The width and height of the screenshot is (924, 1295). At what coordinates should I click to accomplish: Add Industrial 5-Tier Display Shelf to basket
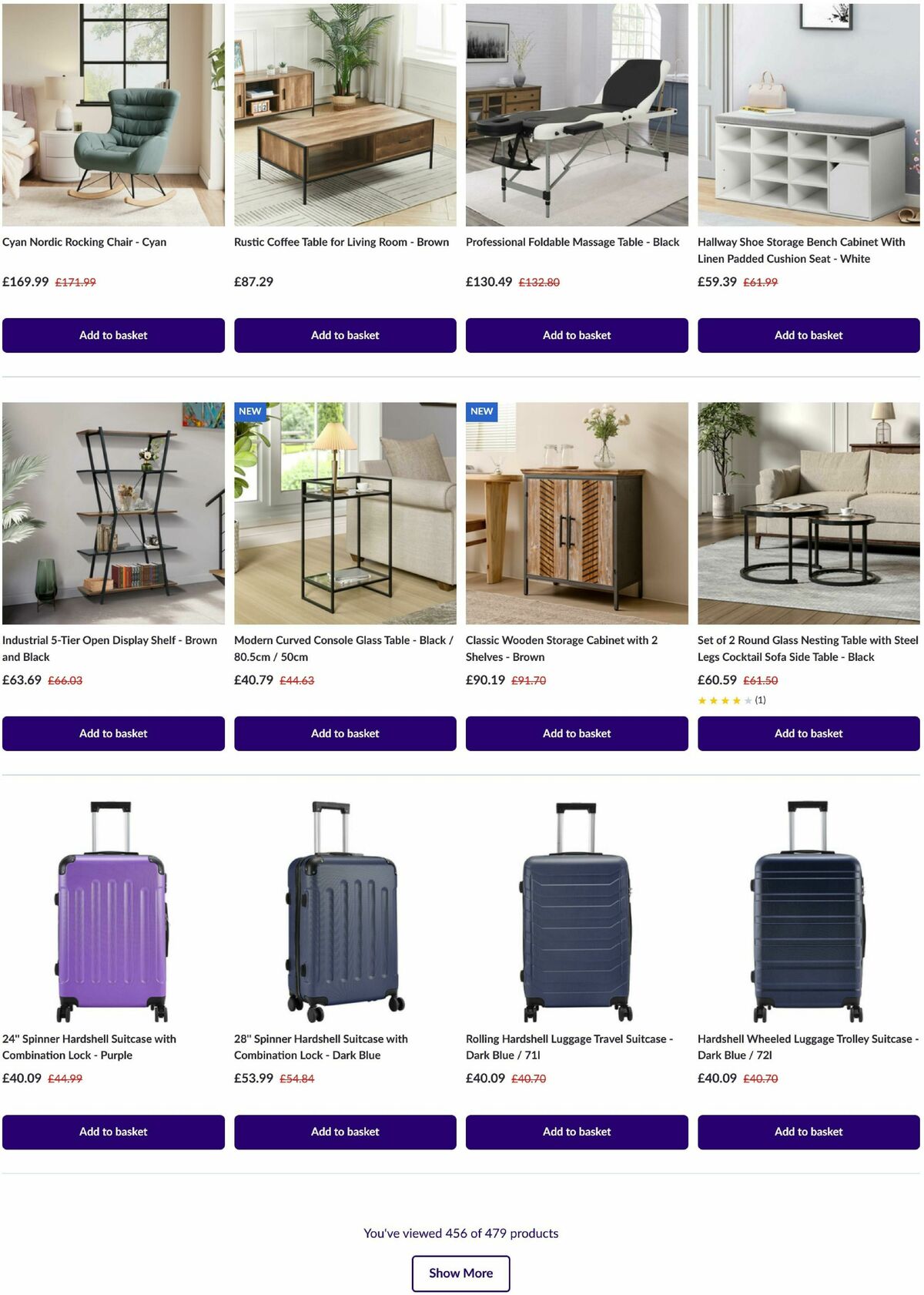tap(113, 733)
